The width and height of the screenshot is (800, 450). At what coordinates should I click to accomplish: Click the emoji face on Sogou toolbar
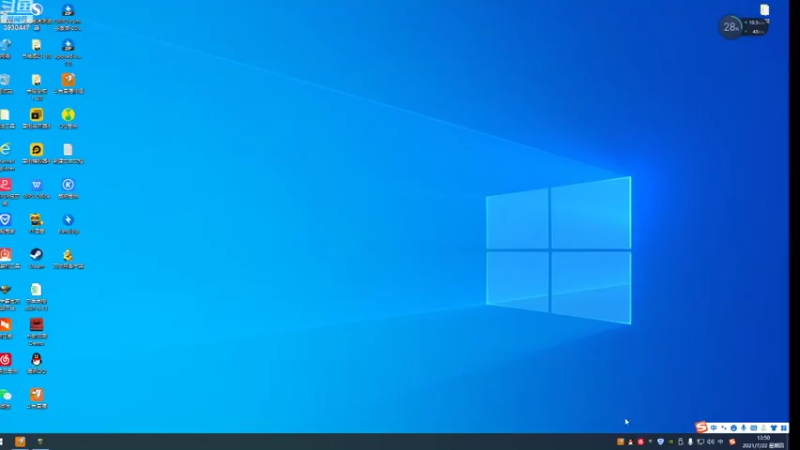click(733, 428)
